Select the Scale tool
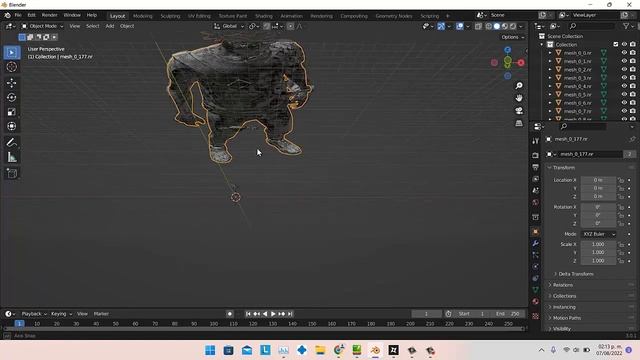 11,112
